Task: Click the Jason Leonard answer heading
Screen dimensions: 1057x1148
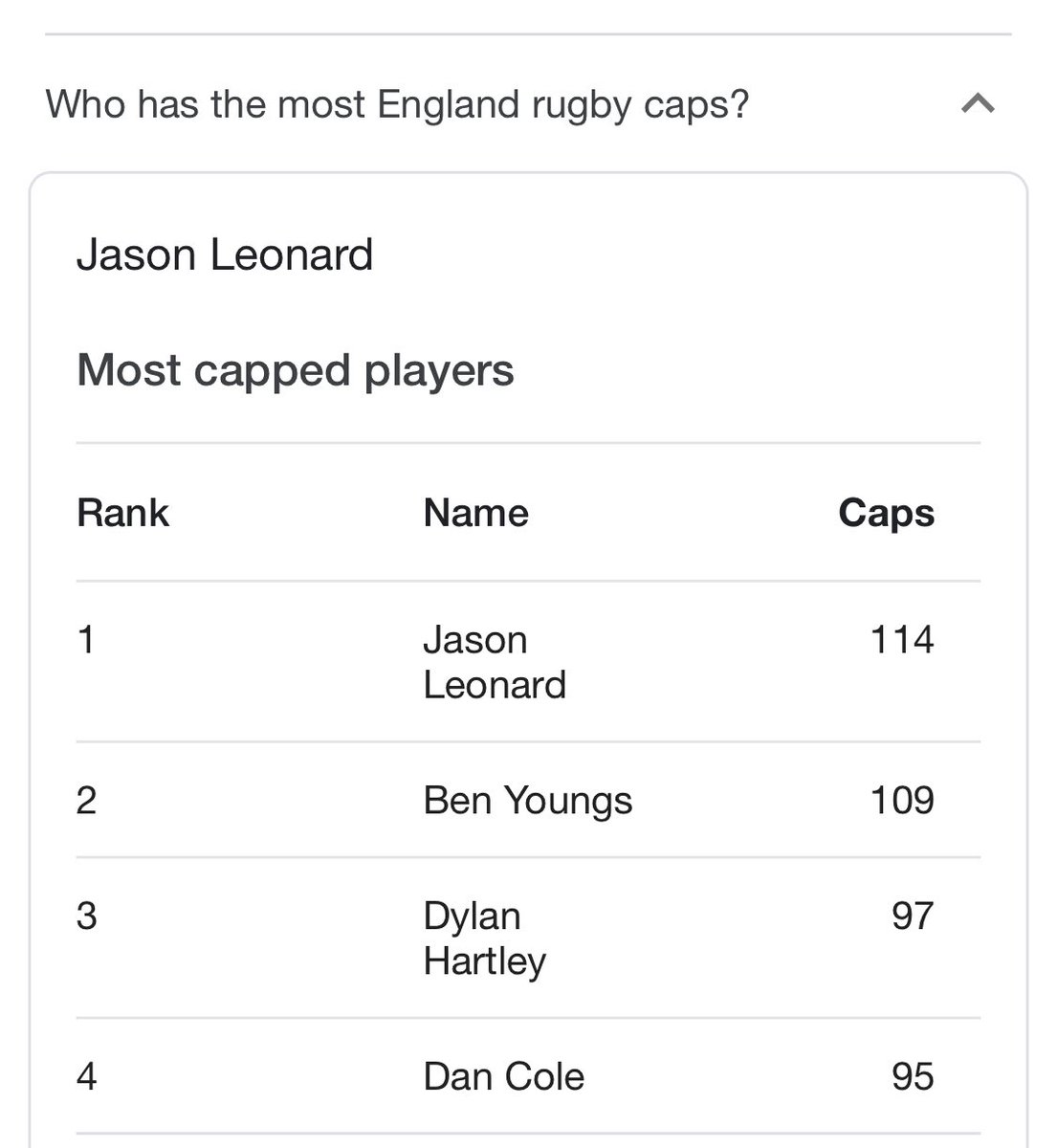Action: tap(225, 254)
